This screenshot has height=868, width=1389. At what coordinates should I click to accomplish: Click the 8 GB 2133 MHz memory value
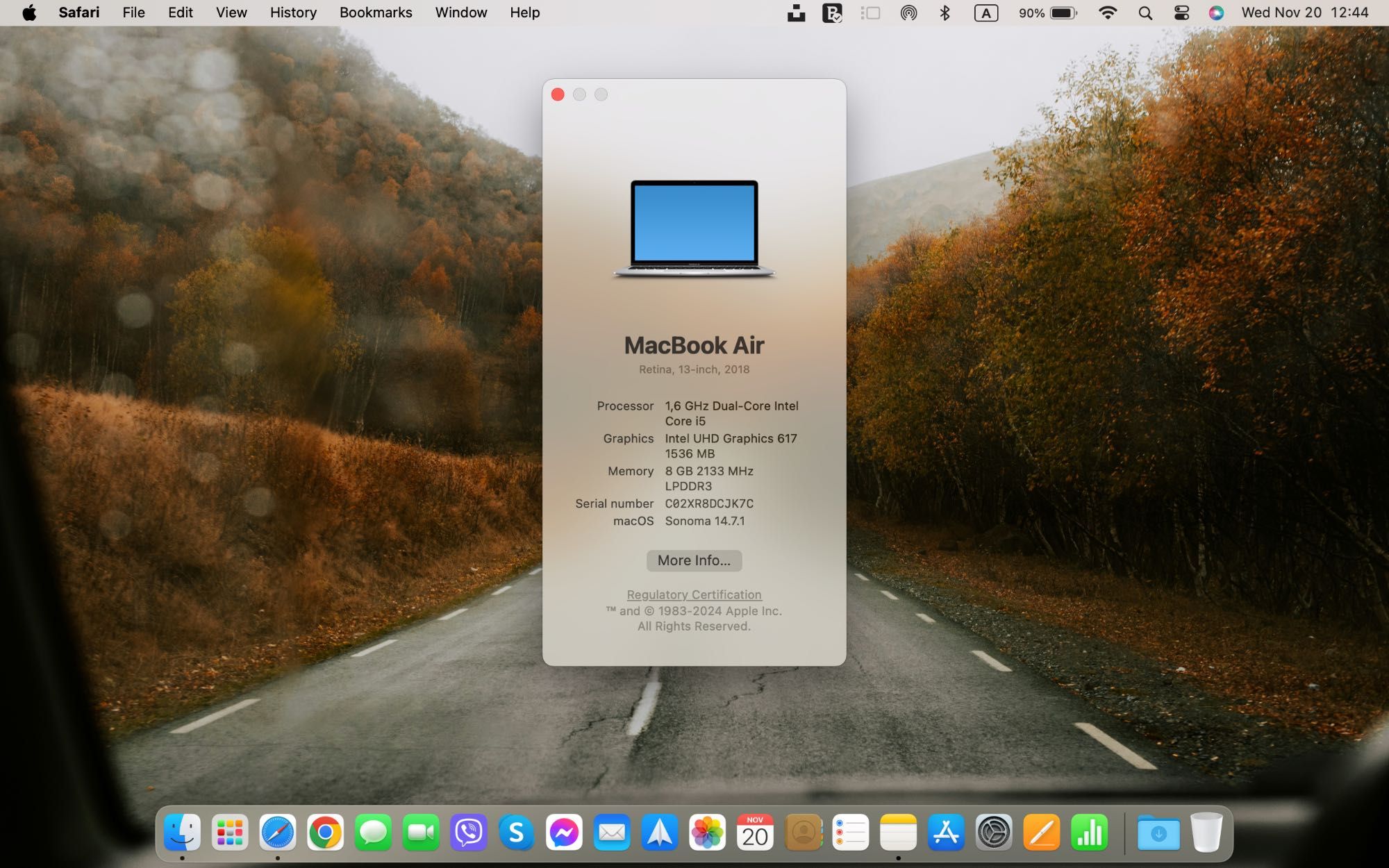709,478
